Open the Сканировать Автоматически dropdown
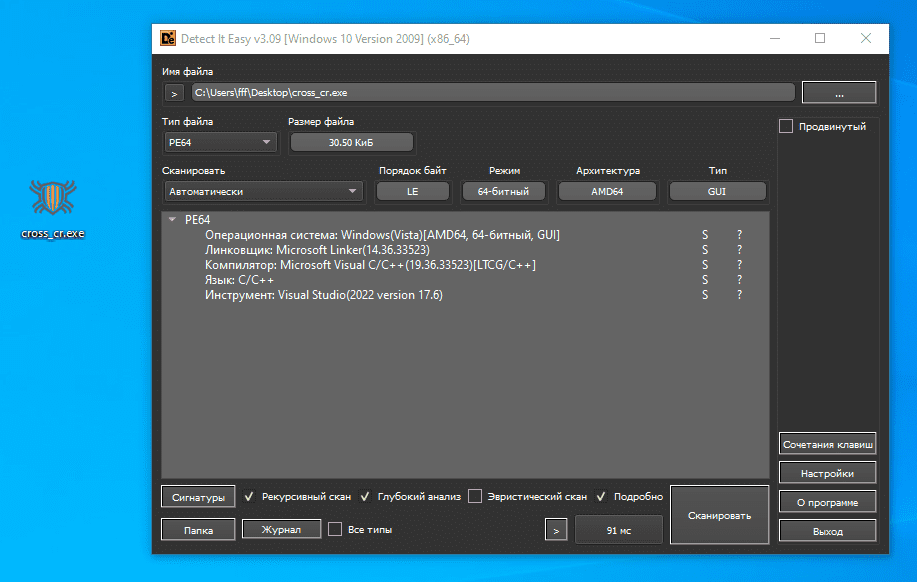 263,191
